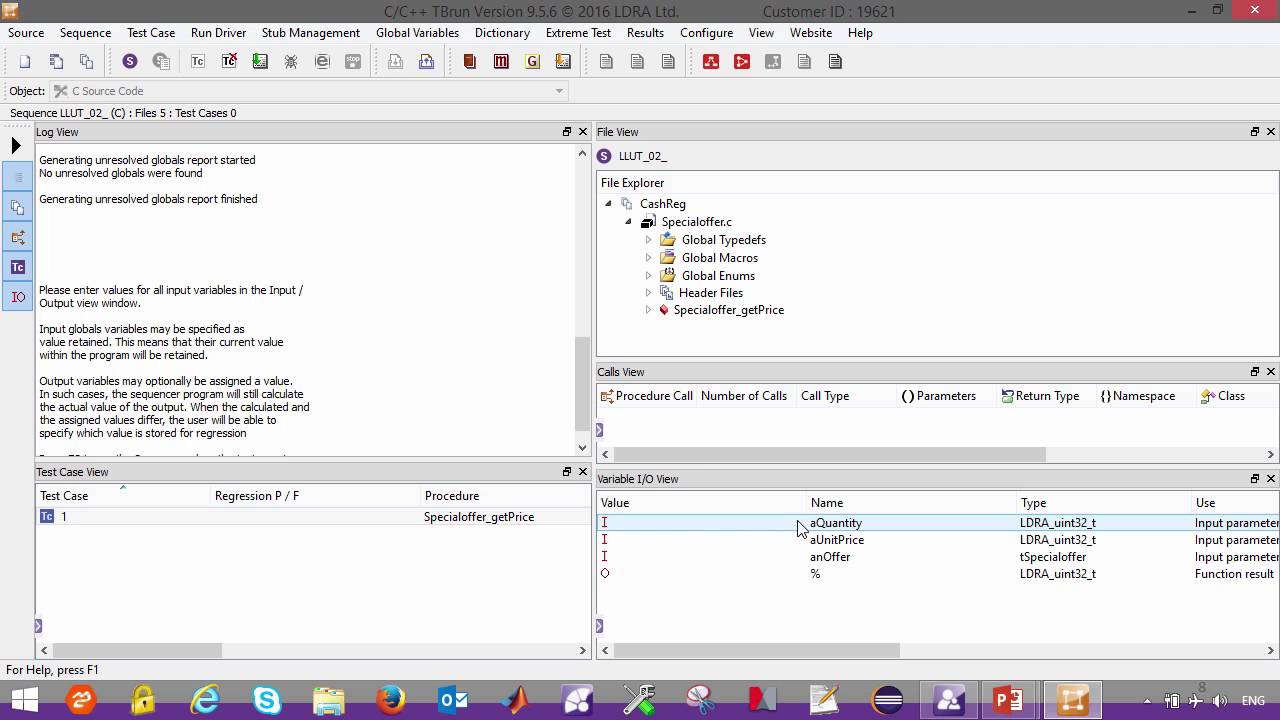Click the yellow G toolbar icon
Image resolution: width=1280 pixels, height=720 pixels.
[x=532, y=62]
